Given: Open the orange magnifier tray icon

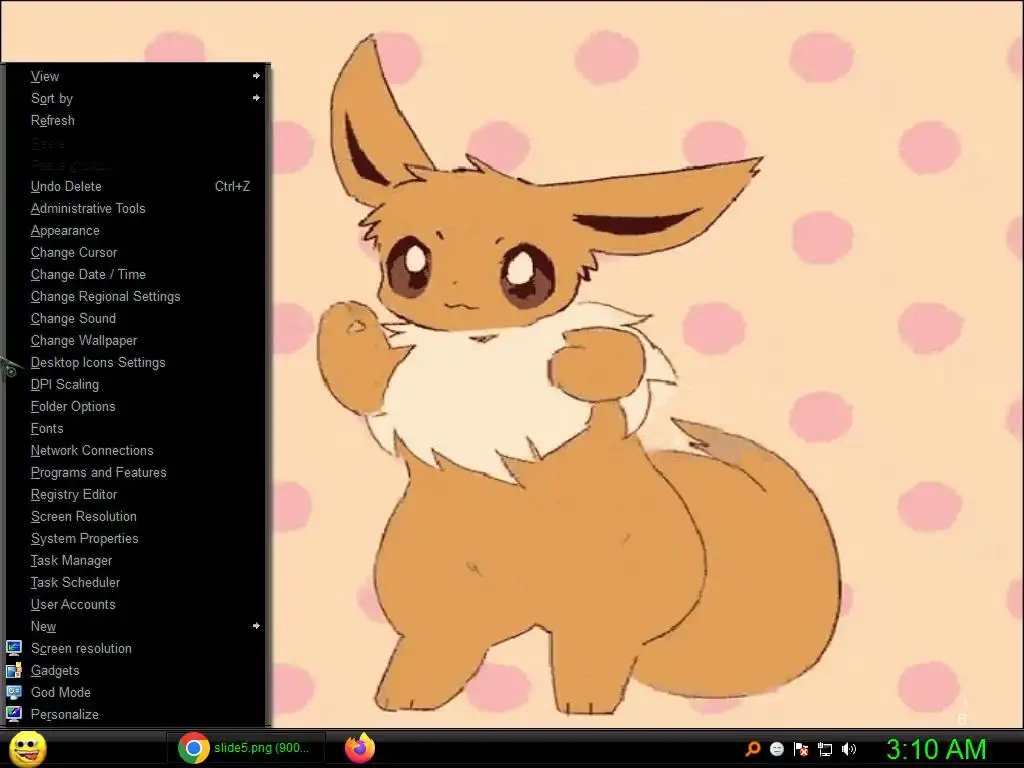Looking at the screenshot, I should coord(753,748).
